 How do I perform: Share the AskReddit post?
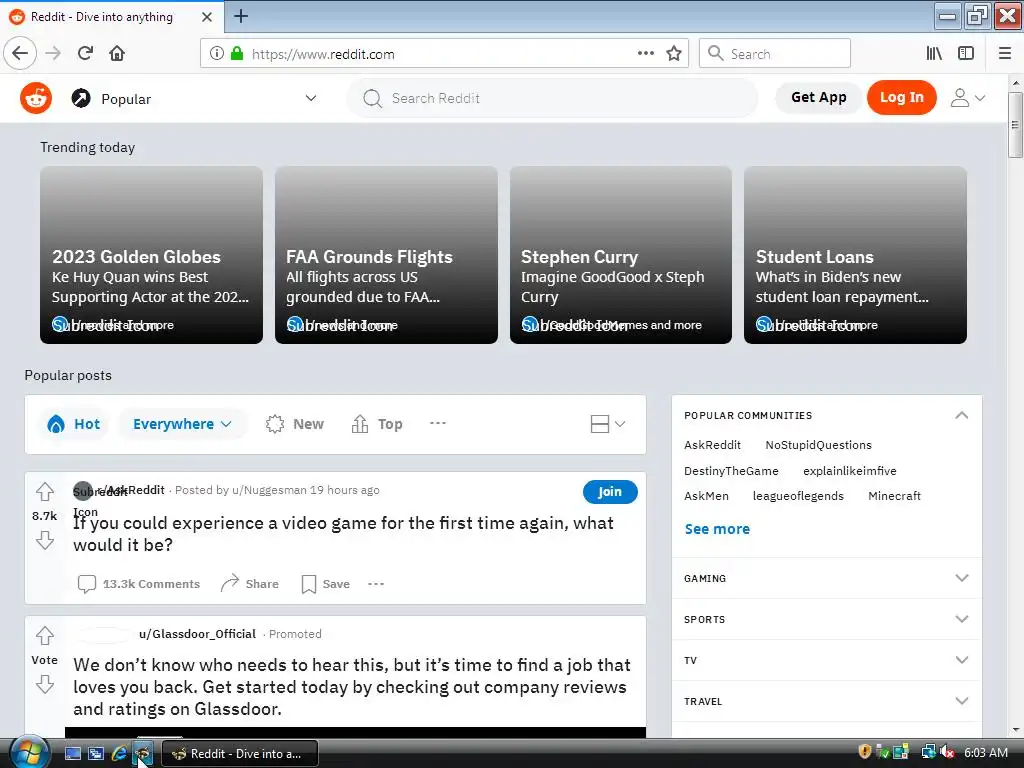[249, 584]
